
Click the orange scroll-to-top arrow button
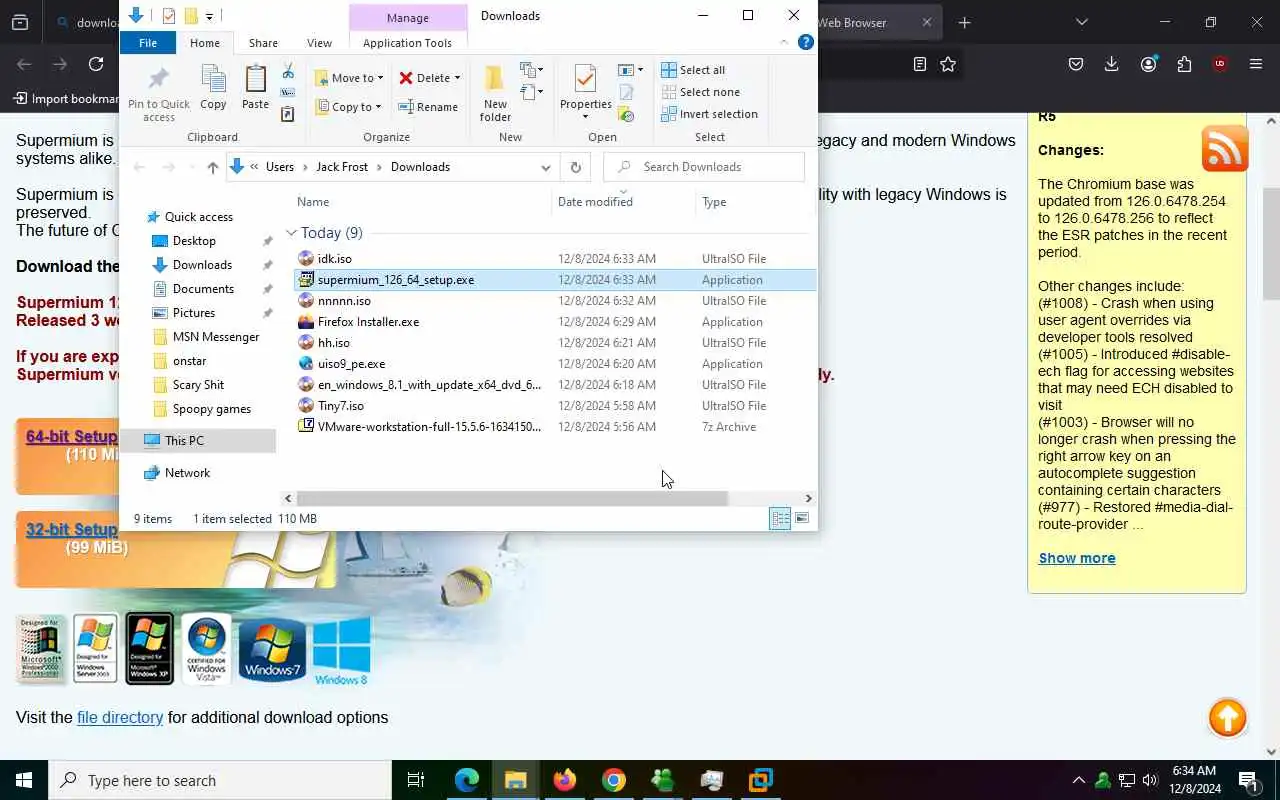coord(1227,718)
